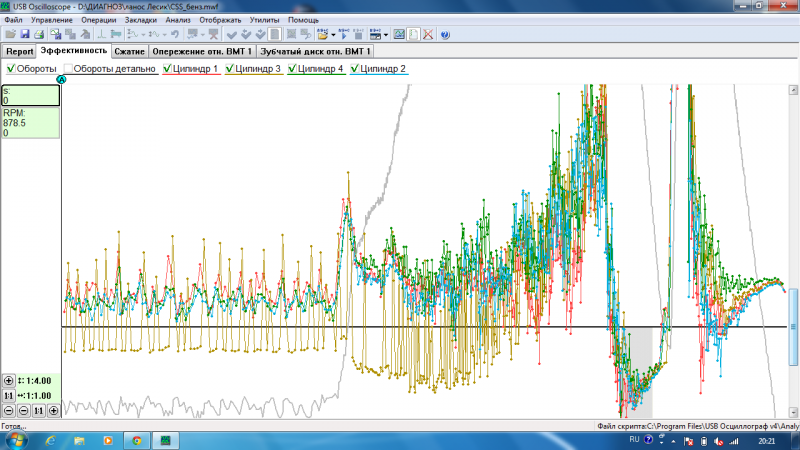800x450 pixels.
Task: Hide the Цилиндр 1 trace
Action: (166, 69)
